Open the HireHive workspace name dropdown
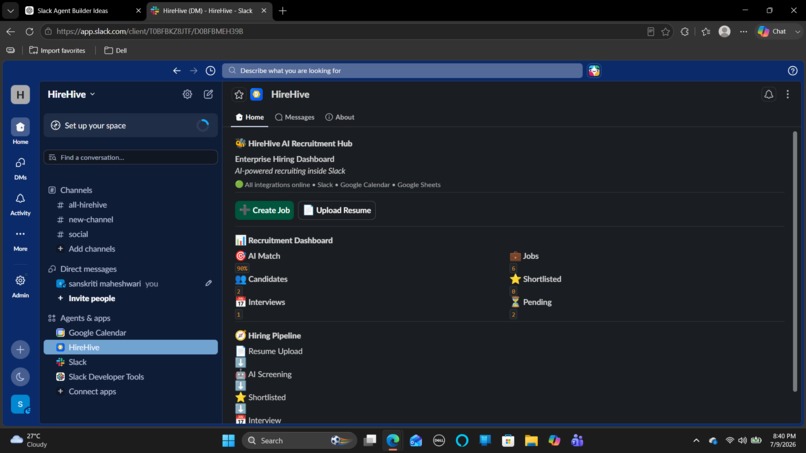The height and width of the screenshot is (453, 806). (71, 94)
